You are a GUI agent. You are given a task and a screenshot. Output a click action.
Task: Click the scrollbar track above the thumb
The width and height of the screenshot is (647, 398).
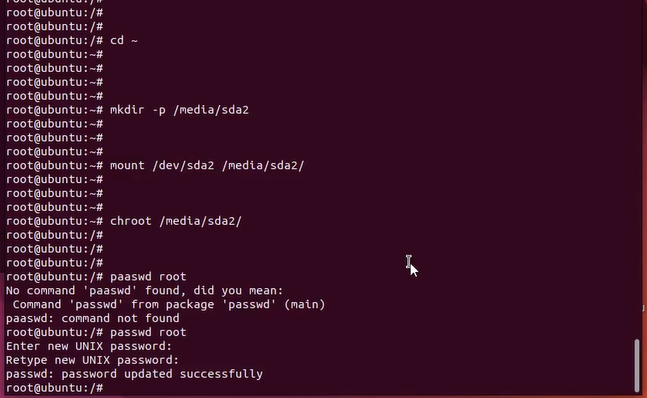pos(637,169)
